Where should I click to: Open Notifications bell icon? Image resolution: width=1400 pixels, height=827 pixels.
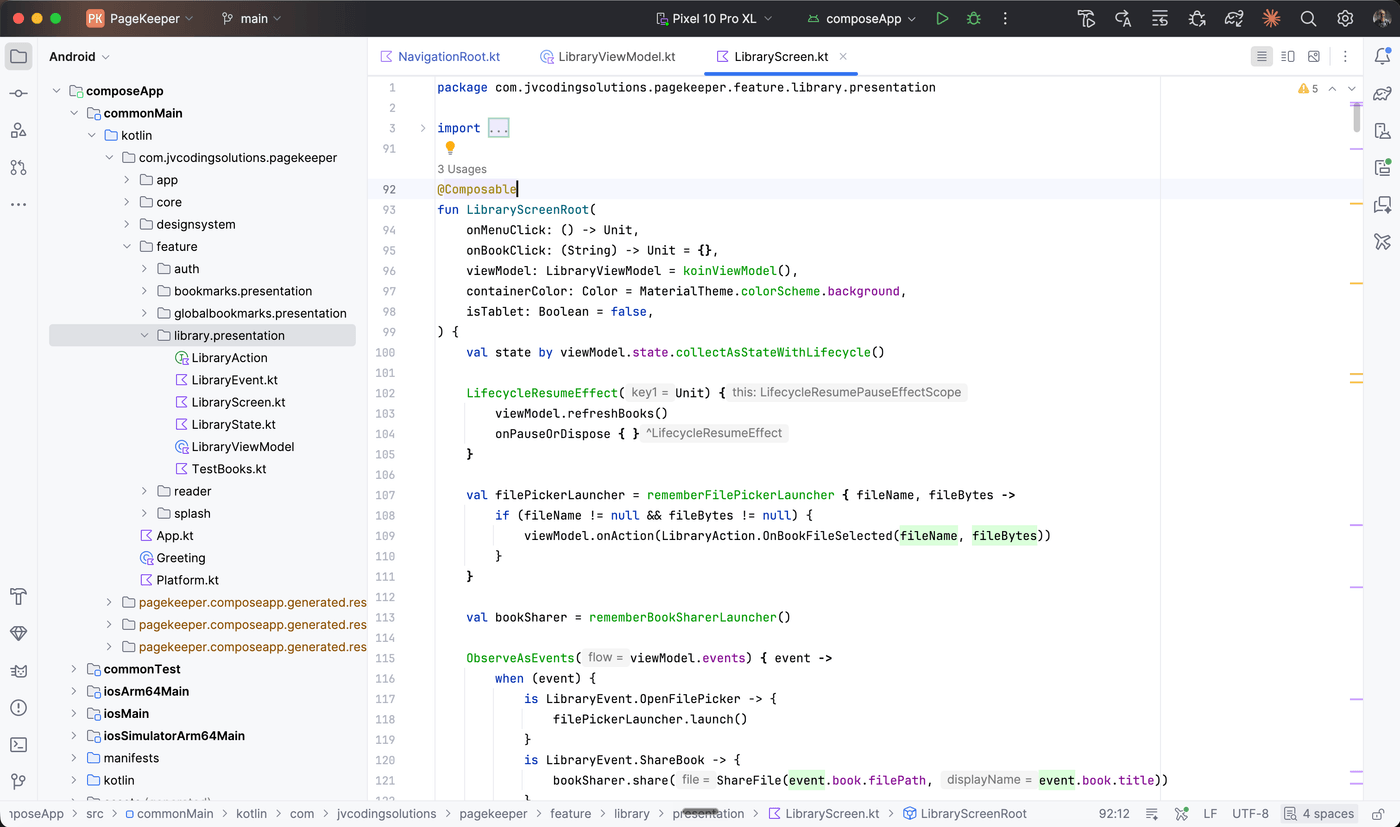1382,56
